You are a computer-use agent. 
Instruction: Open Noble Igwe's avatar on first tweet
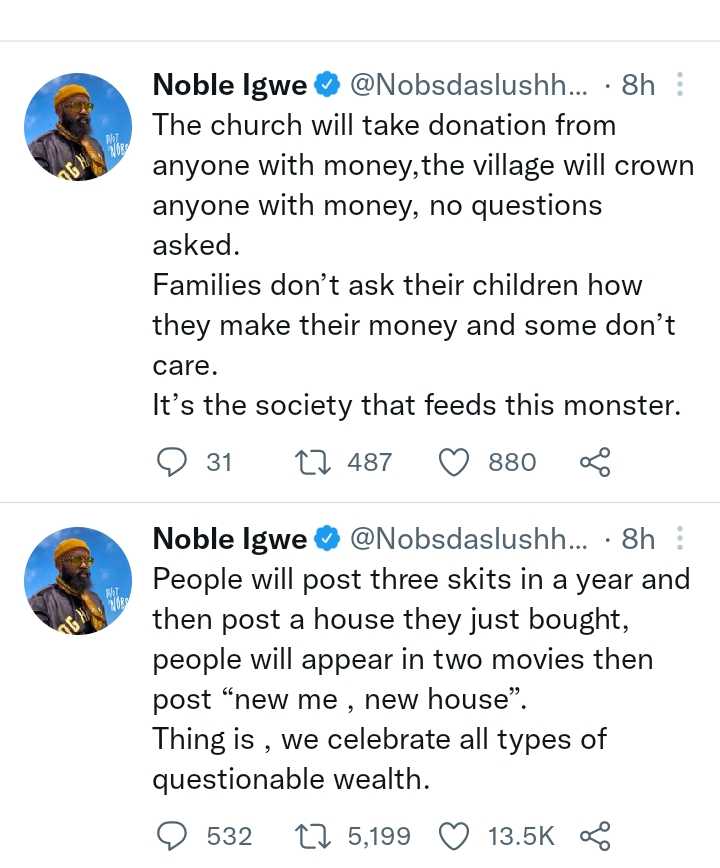coord(77,127)
